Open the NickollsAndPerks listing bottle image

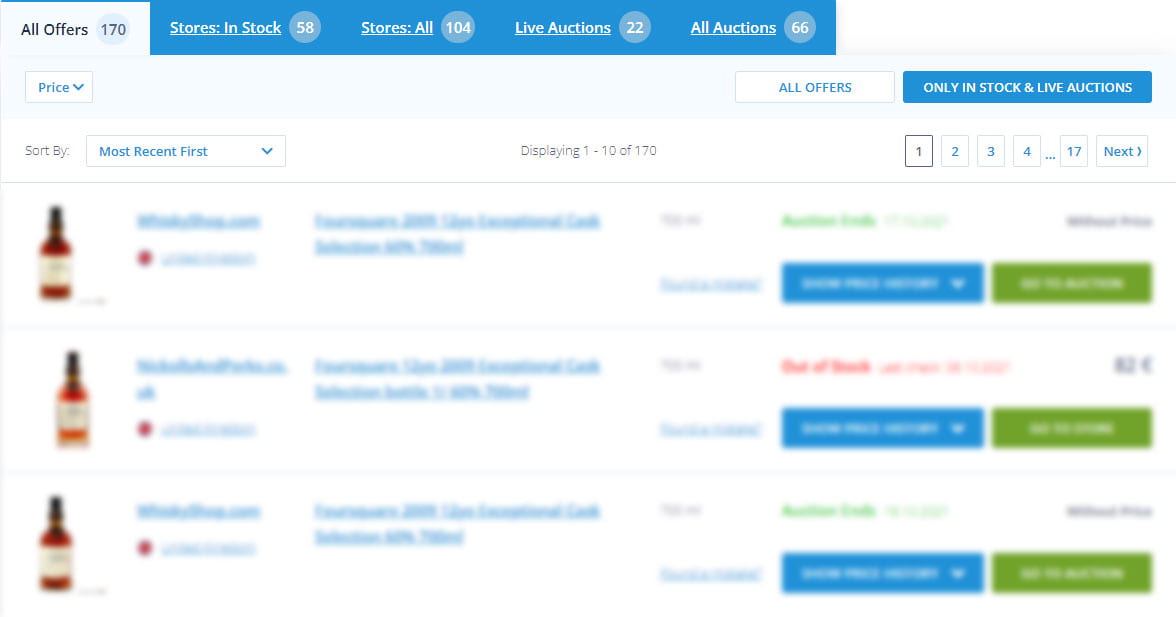[72, 399]
